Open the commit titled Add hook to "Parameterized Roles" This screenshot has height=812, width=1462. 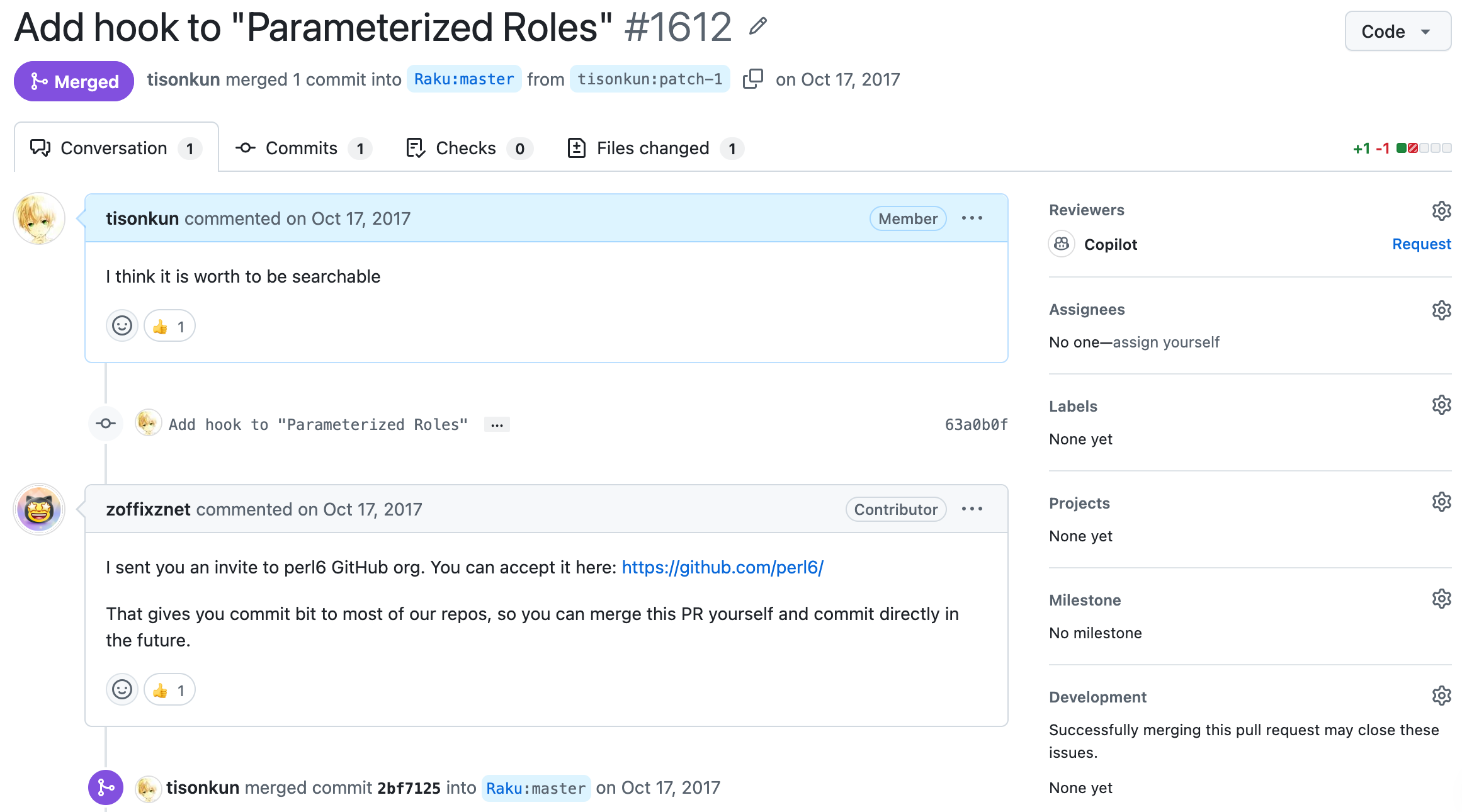click(318, 425)
